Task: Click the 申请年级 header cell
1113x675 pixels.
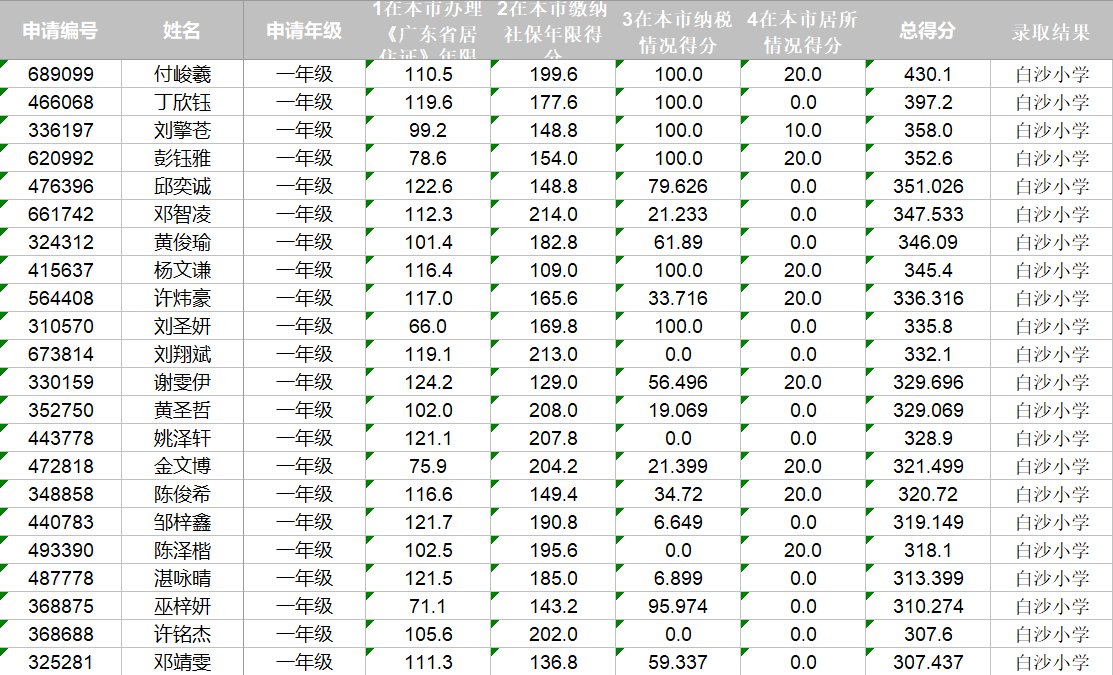Action: click(x=304, y=31)
